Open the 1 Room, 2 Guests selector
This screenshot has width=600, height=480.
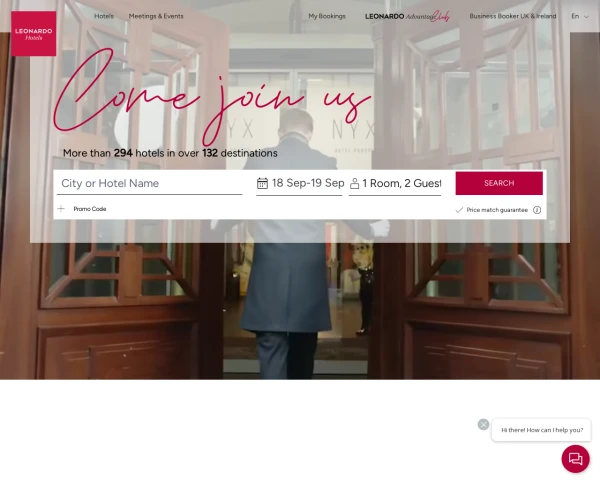(x=395, y=183)
